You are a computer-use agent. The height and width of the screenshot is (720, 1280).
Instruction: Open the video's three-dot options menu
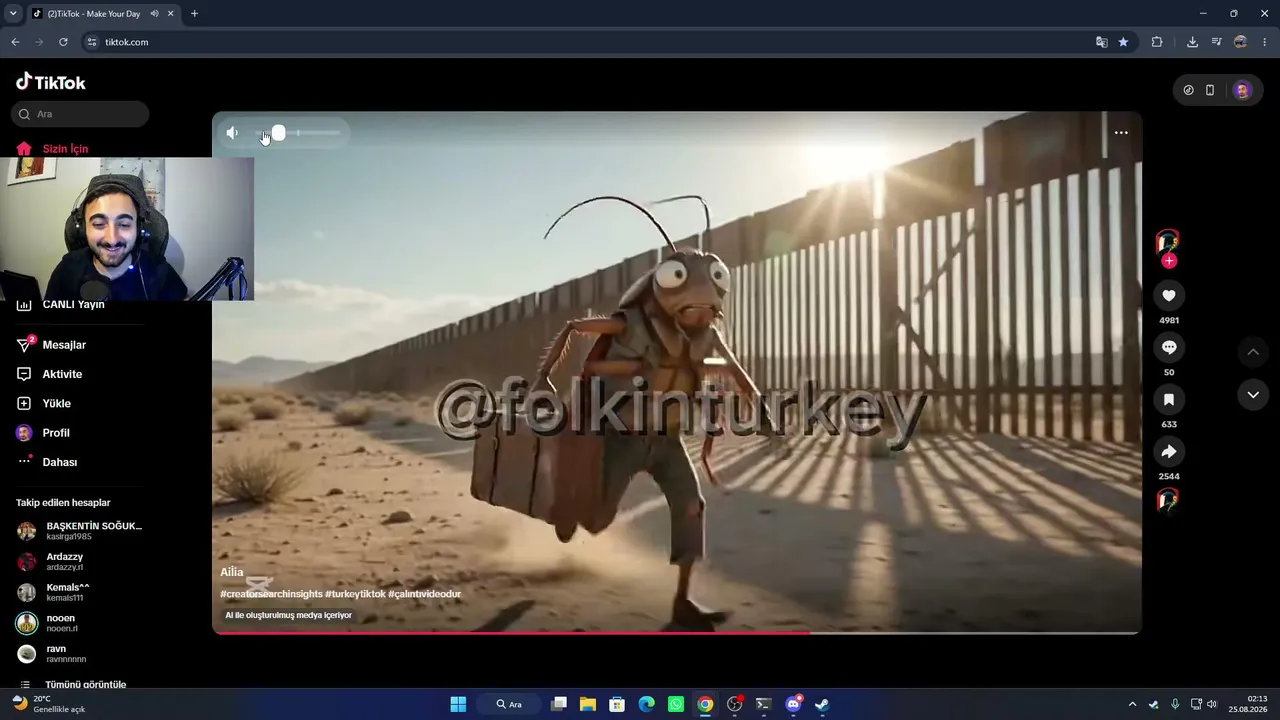[1121, 133]
